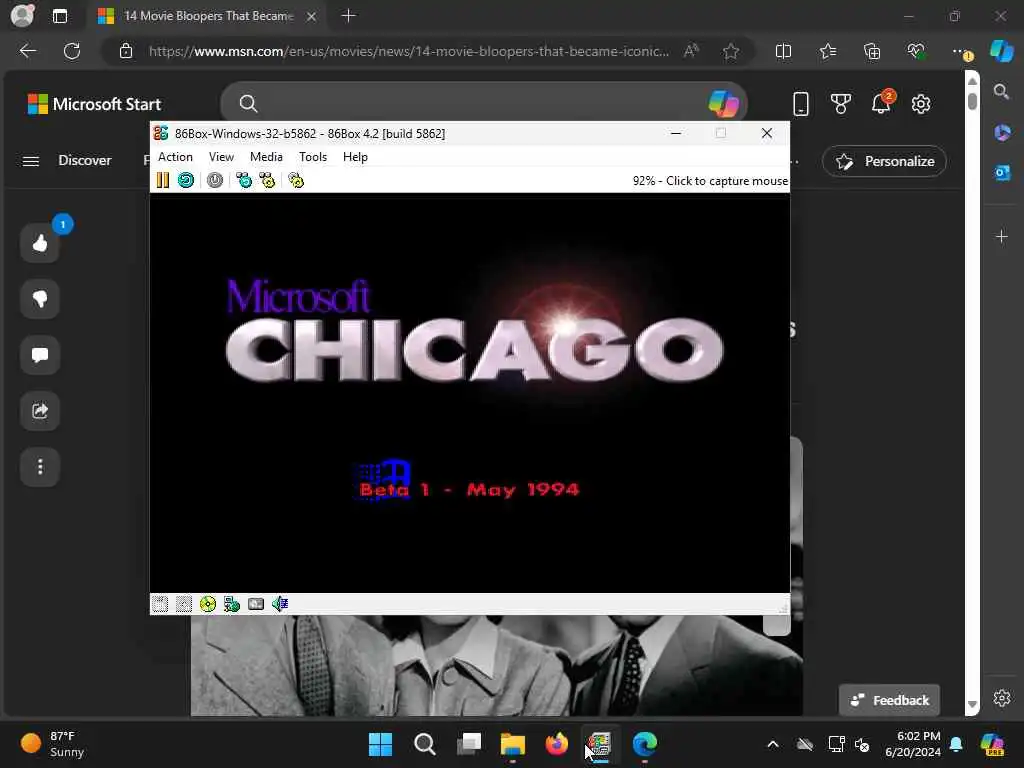
Task: Go back in Edge browser
Action: pos(28,51)
